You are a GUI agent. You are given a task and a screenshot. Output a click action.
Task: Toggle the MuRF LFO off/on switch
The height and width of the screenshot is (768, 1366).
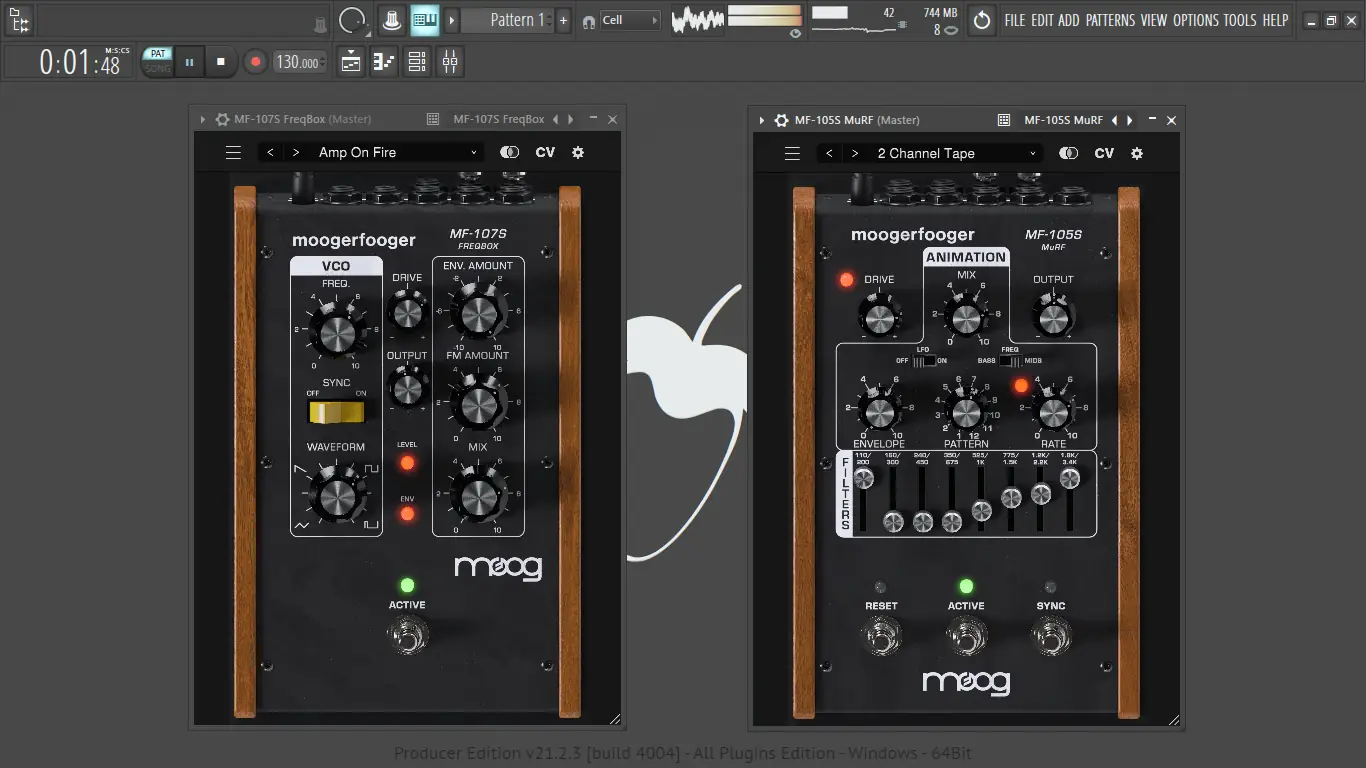pyautogui.click(x=923, y=361)
